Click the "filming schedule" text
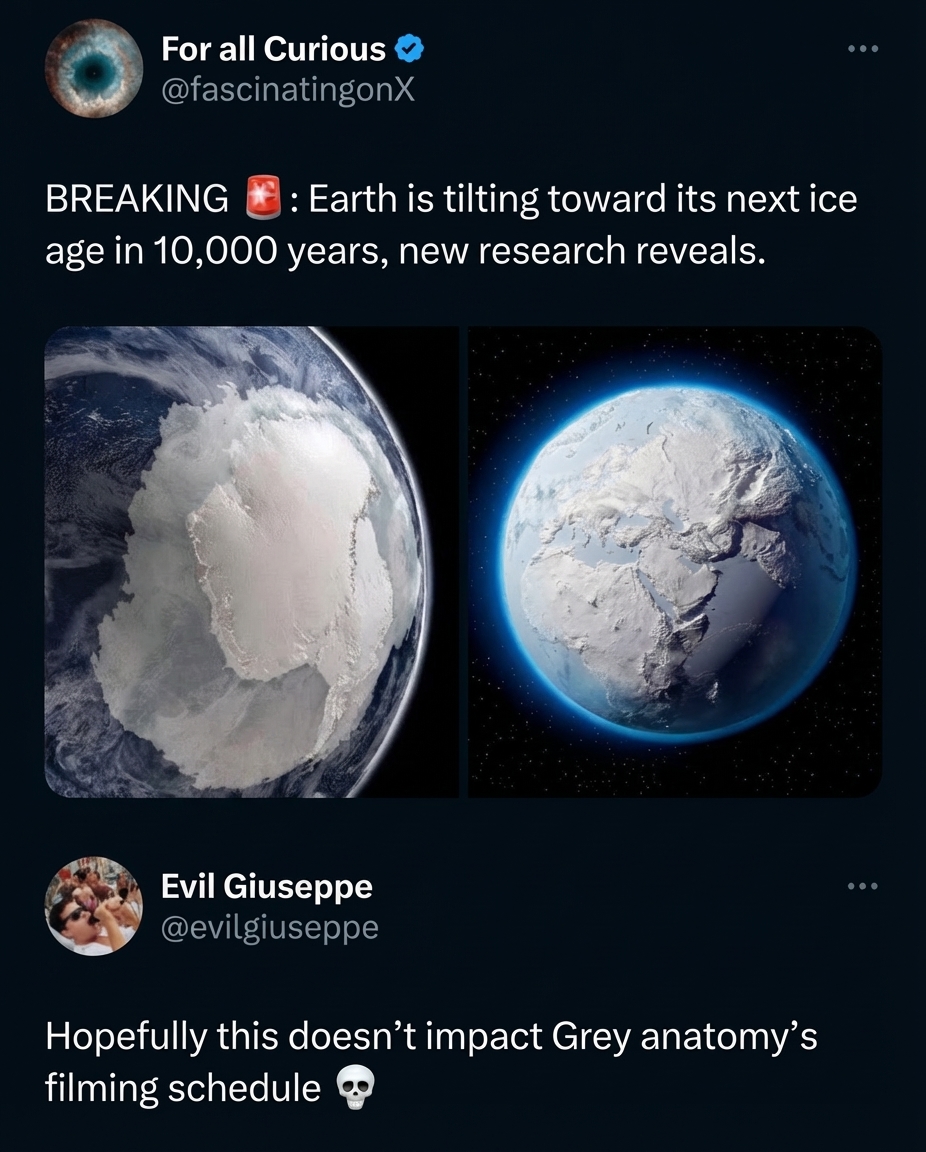 point(183,1088)
